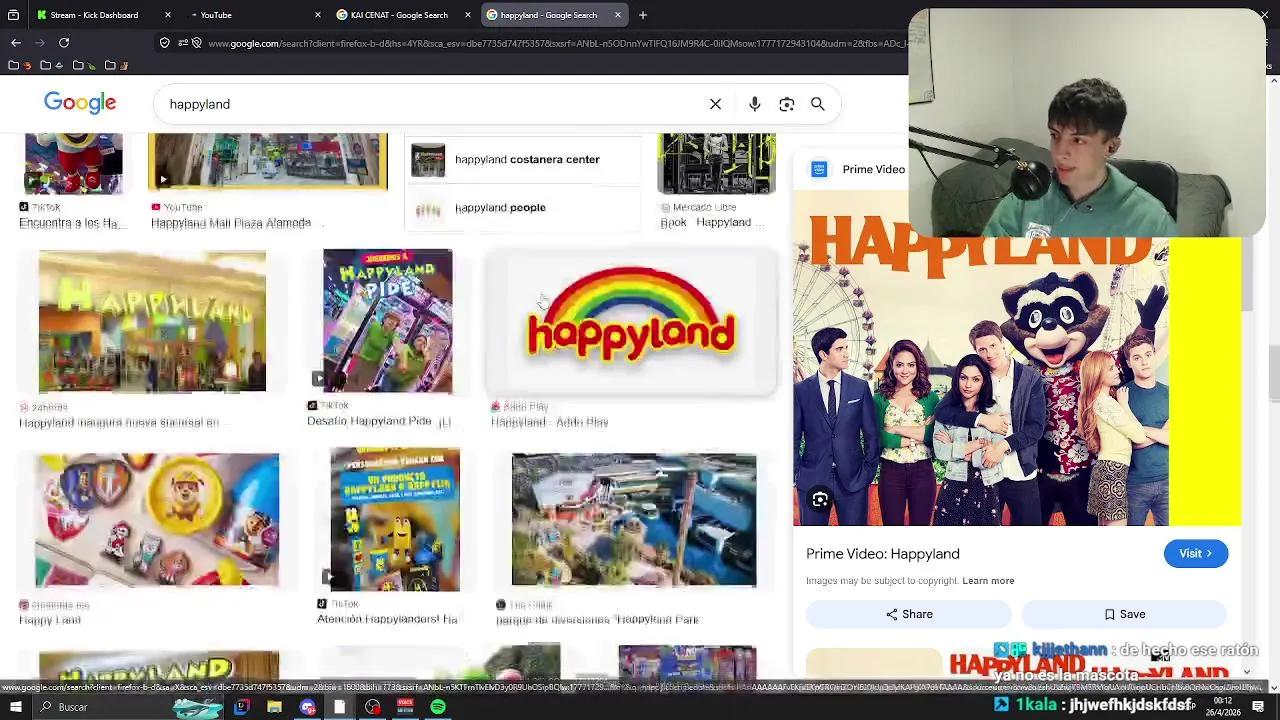The image size is (1280, 720).
Task: Open the Firefox tab view button
Action: (14, 15)
